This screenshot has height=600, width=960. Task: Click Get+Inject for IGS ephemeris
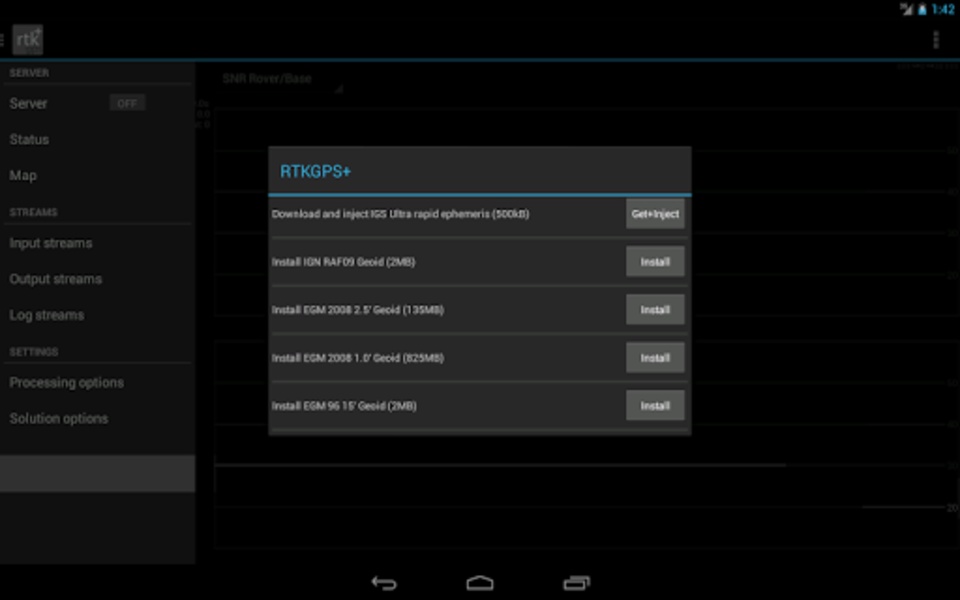(655, 214)
